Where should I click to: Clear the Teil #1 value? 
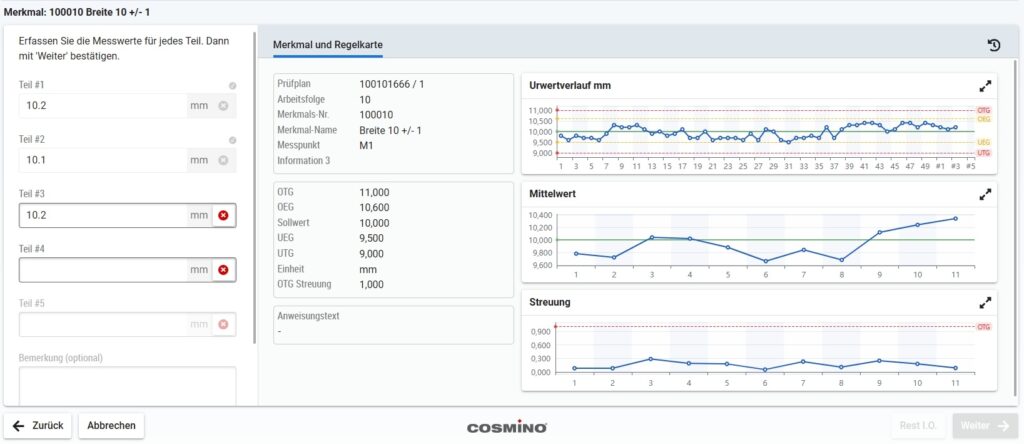(x=223, y=105)
